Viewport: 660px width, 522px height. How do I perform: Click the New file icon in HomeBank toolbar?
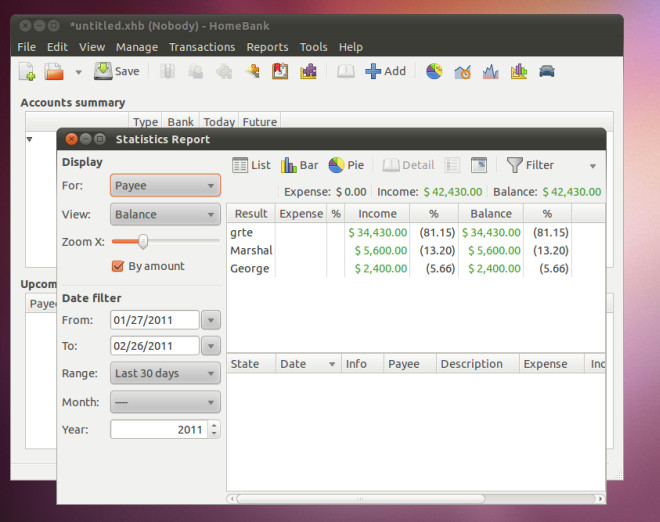tap(27, 72)
